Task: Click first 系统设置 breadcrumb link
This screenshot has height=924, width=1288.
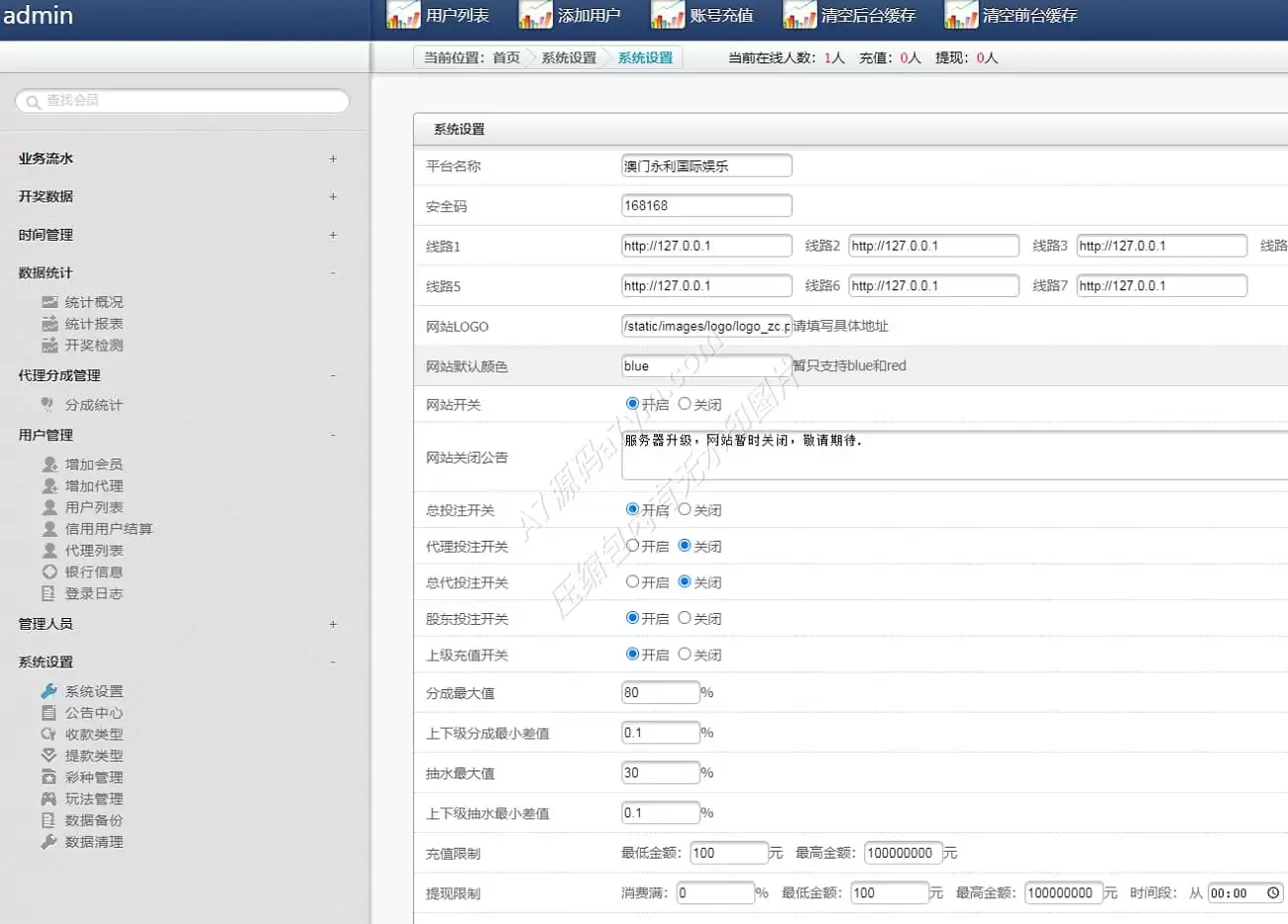Action: [x=569, y=57]
